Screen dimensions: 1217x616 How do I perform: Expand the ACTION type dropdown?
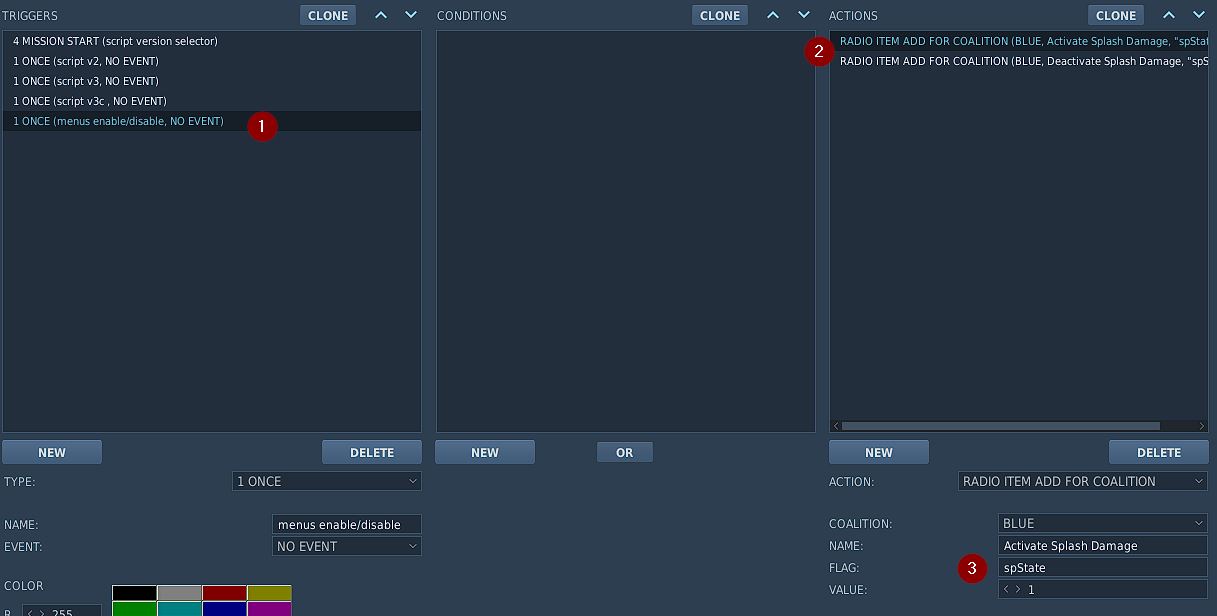(x=1082, y=481)
